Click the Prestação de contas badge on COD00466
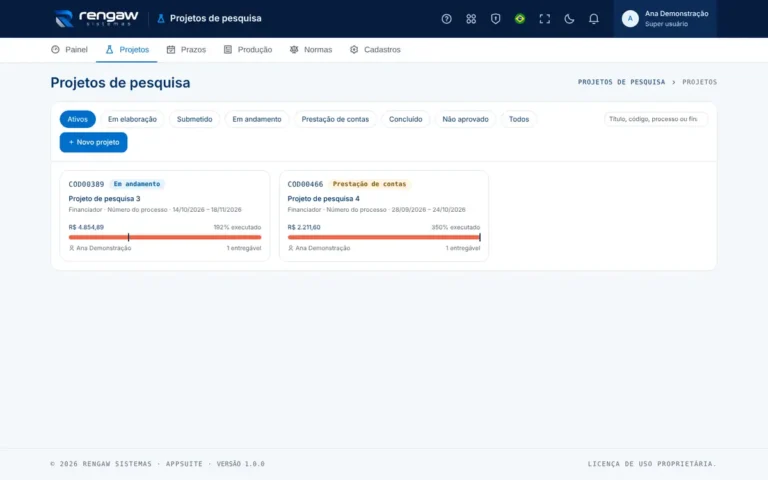 (x=369, y=184)
